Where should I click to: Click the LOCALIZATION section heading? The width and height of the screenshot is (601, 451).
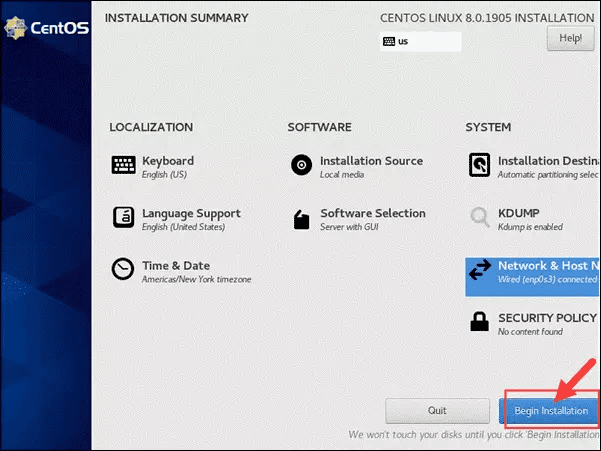coord(151,127)
